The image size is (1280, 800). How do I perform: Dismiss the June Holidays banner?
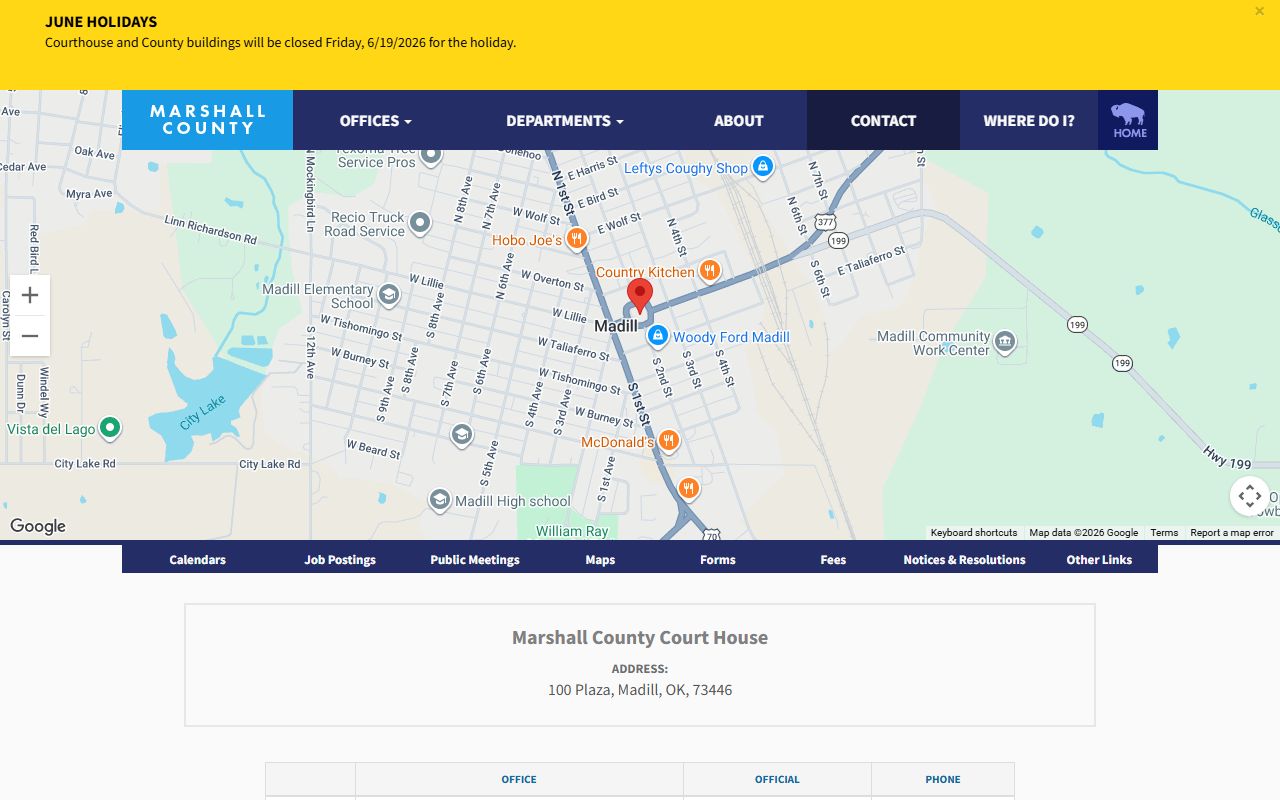point(1259,11)
